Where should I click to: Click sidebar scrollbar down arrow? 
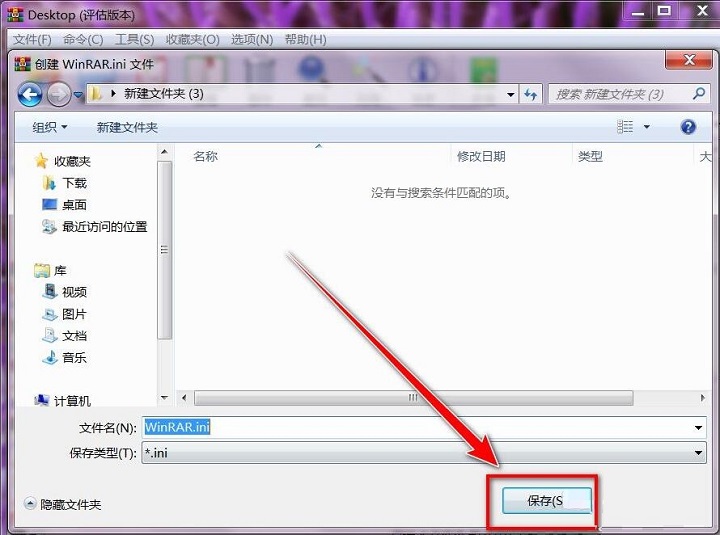pyautogui.click(x=165, y=398)
